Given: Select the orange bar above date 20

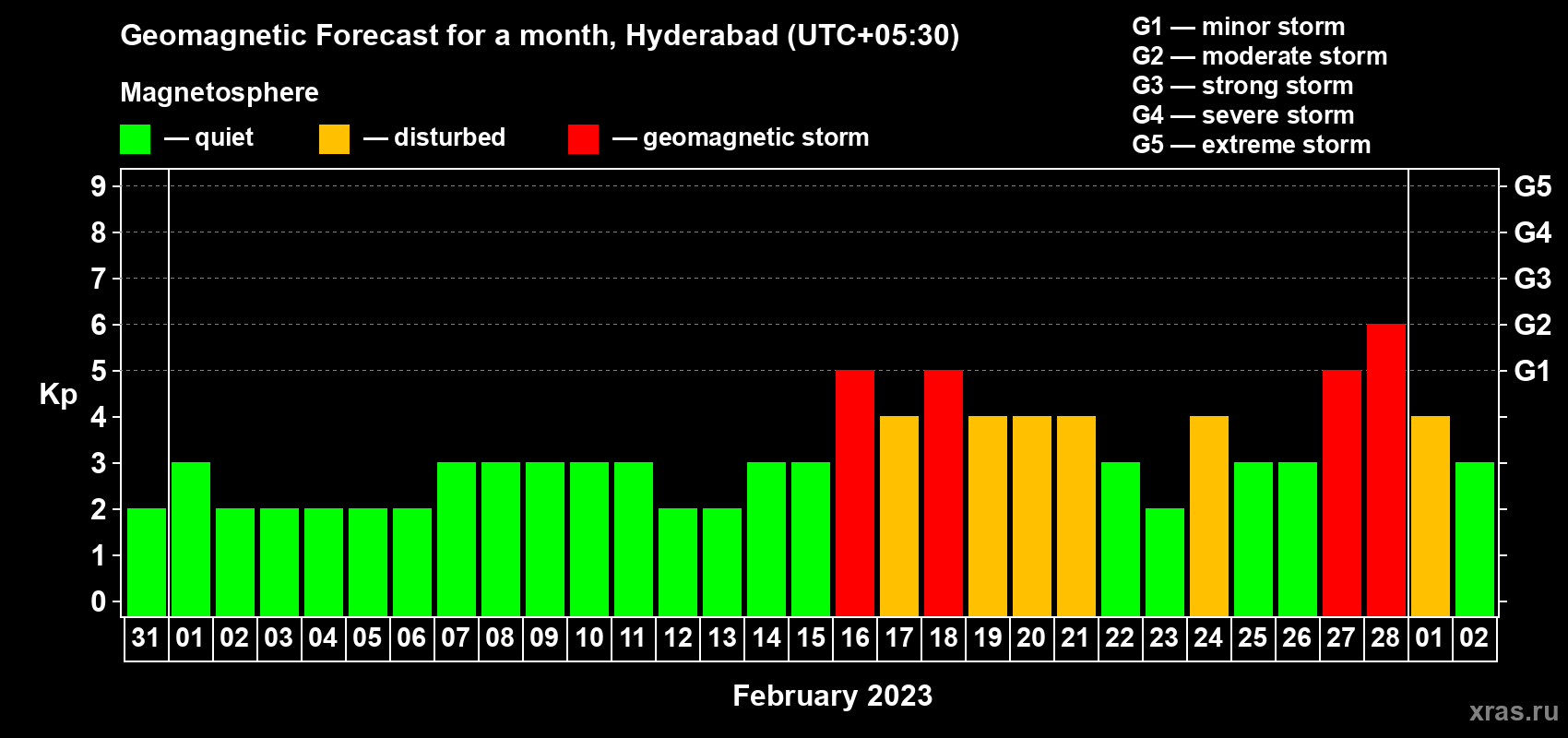Looking at the screenshot, I should tap(1032, 516).
